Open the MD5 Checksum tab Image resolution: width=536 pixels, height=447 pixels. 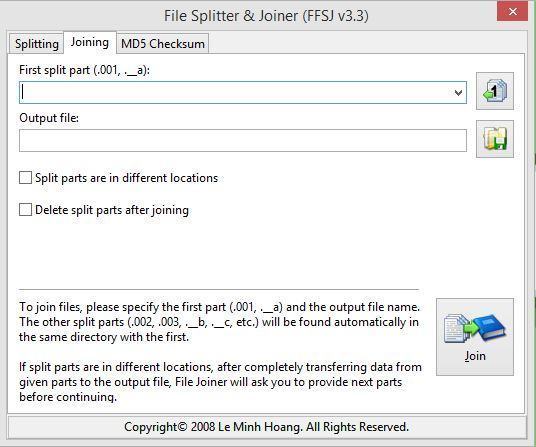(x=163, y=44)
